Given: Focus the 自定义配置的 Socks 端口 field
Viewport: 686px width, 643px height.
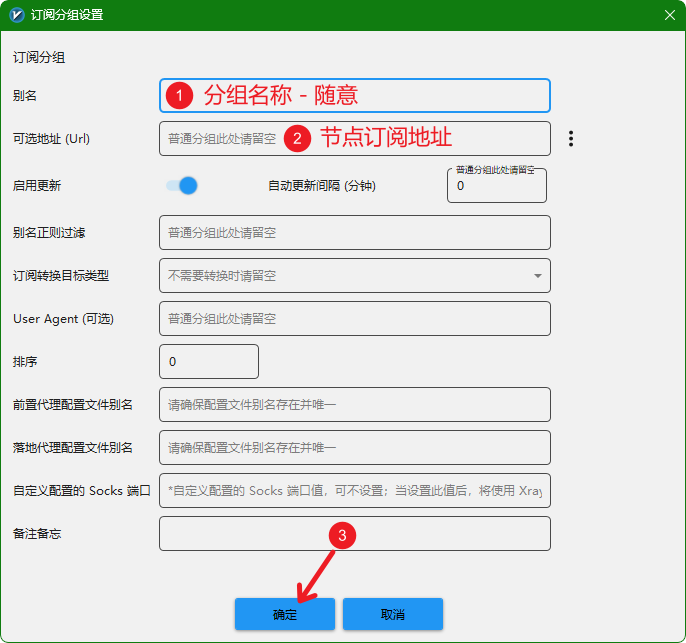Looking at the screenshot, I should click(355, 490).
